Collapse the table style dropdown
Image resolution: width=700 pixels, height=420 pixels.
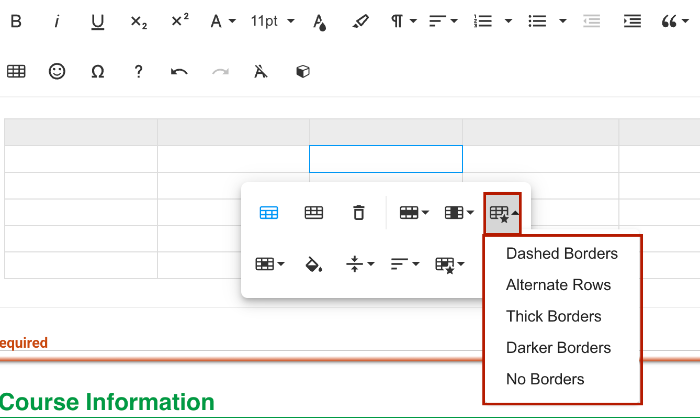503,213
